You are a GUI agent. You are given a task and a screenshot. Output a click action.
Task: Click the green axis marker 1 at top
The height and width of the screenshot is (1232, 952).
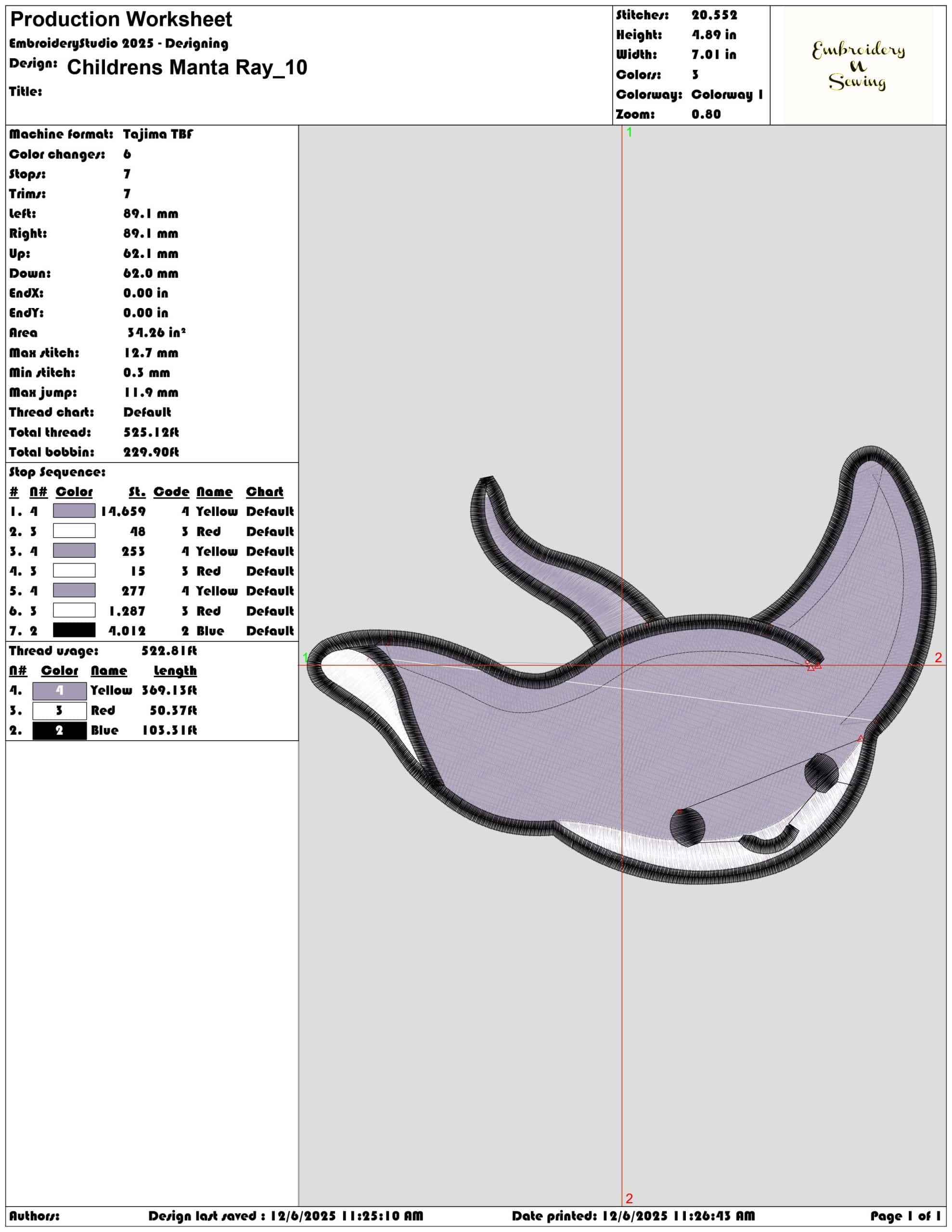tap(629, 132)
